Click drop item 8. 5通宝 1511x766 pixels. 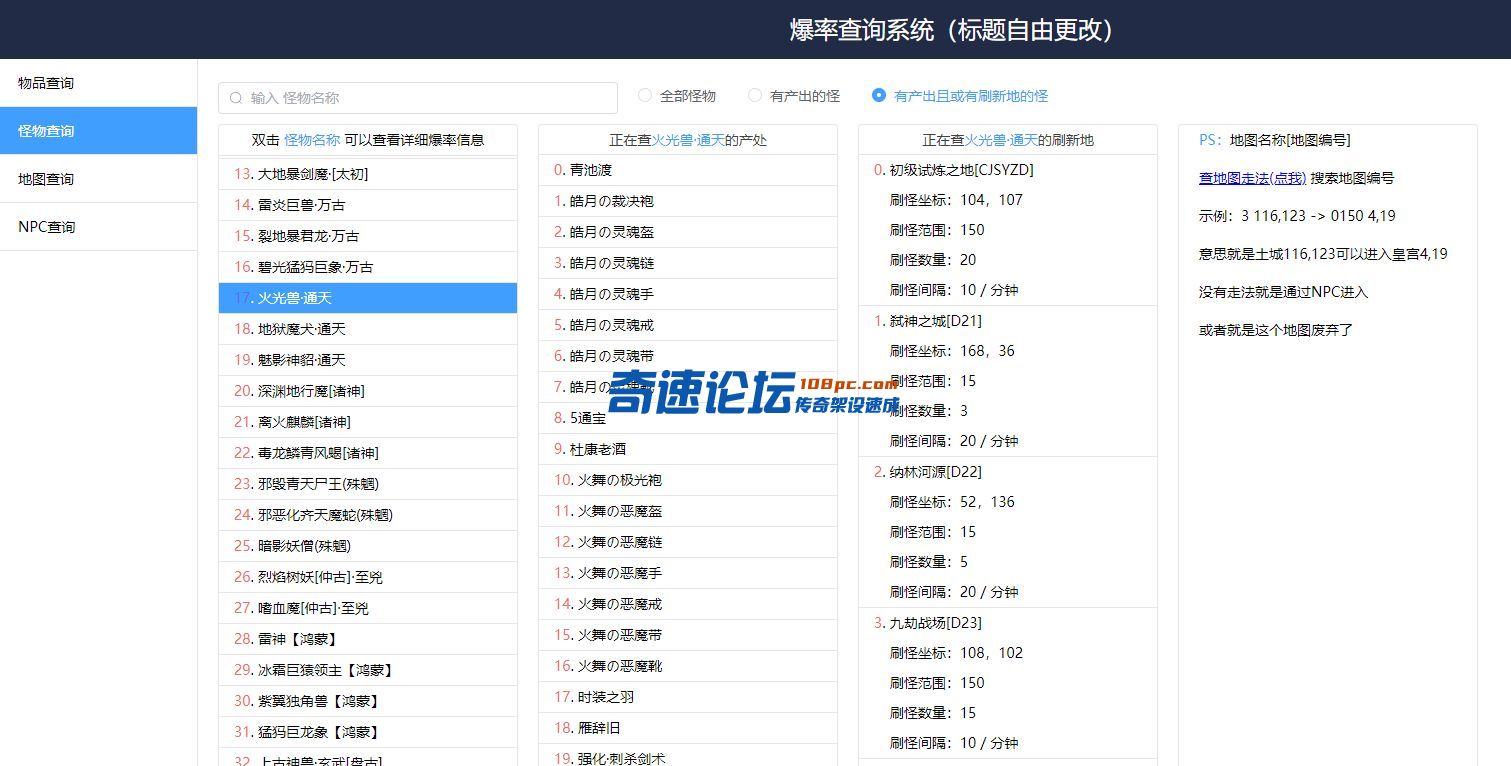tap(688, 418)
